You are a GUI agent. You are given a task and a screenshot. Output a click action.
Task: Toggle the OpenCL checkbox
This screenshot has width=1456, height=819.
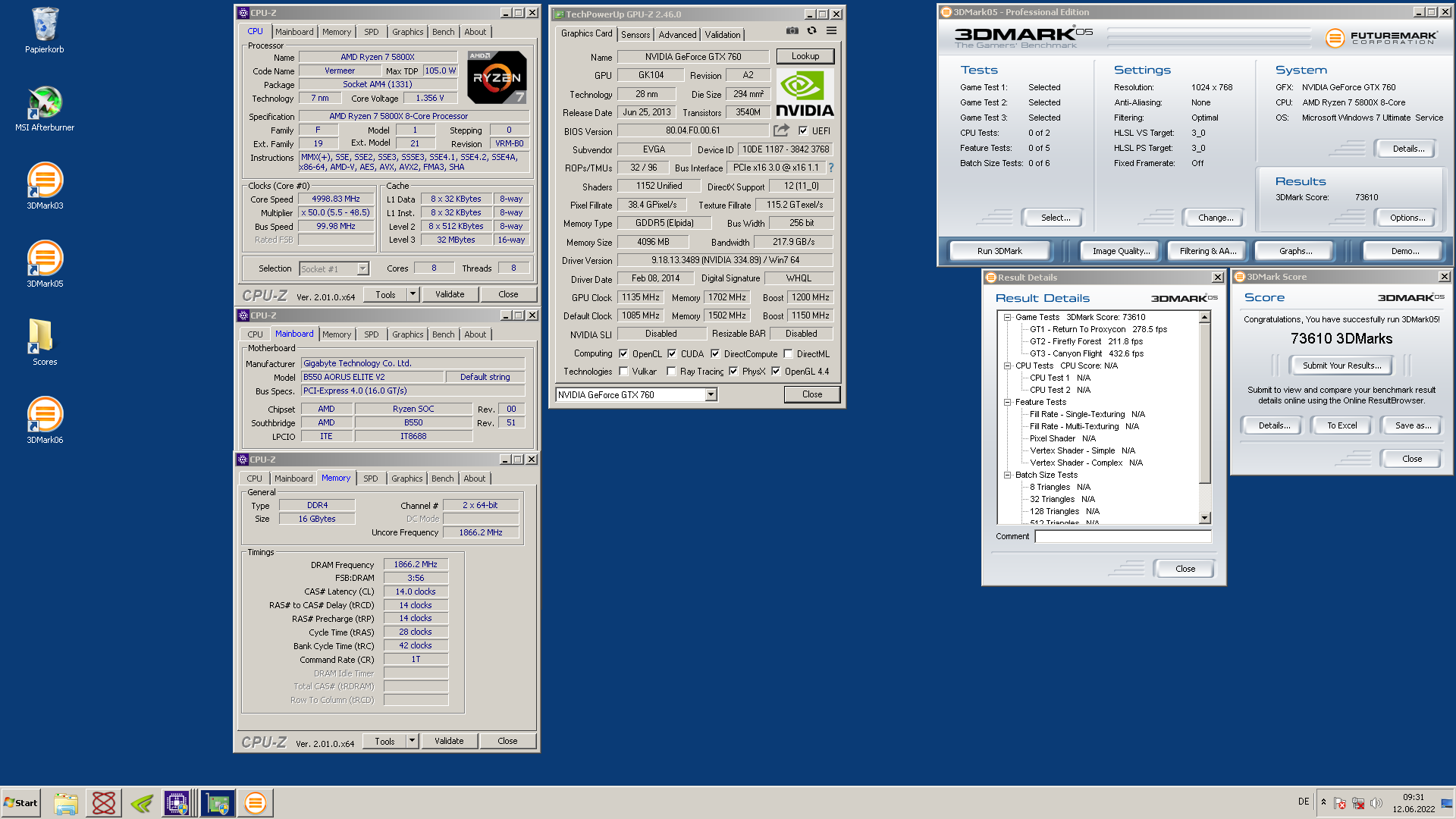tap(623, 353)
